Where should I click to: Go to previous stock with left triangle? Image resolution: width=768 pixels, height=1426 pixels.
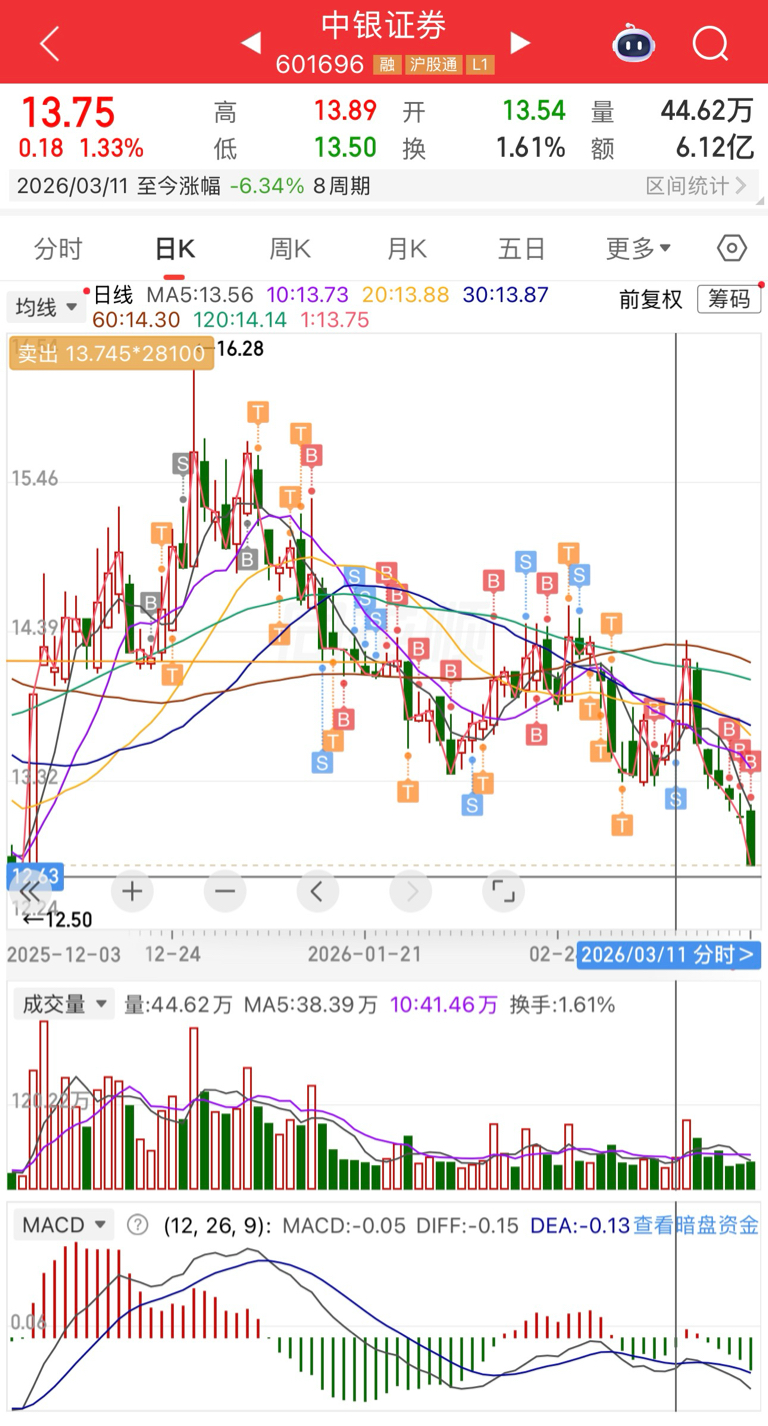[251, 42]
